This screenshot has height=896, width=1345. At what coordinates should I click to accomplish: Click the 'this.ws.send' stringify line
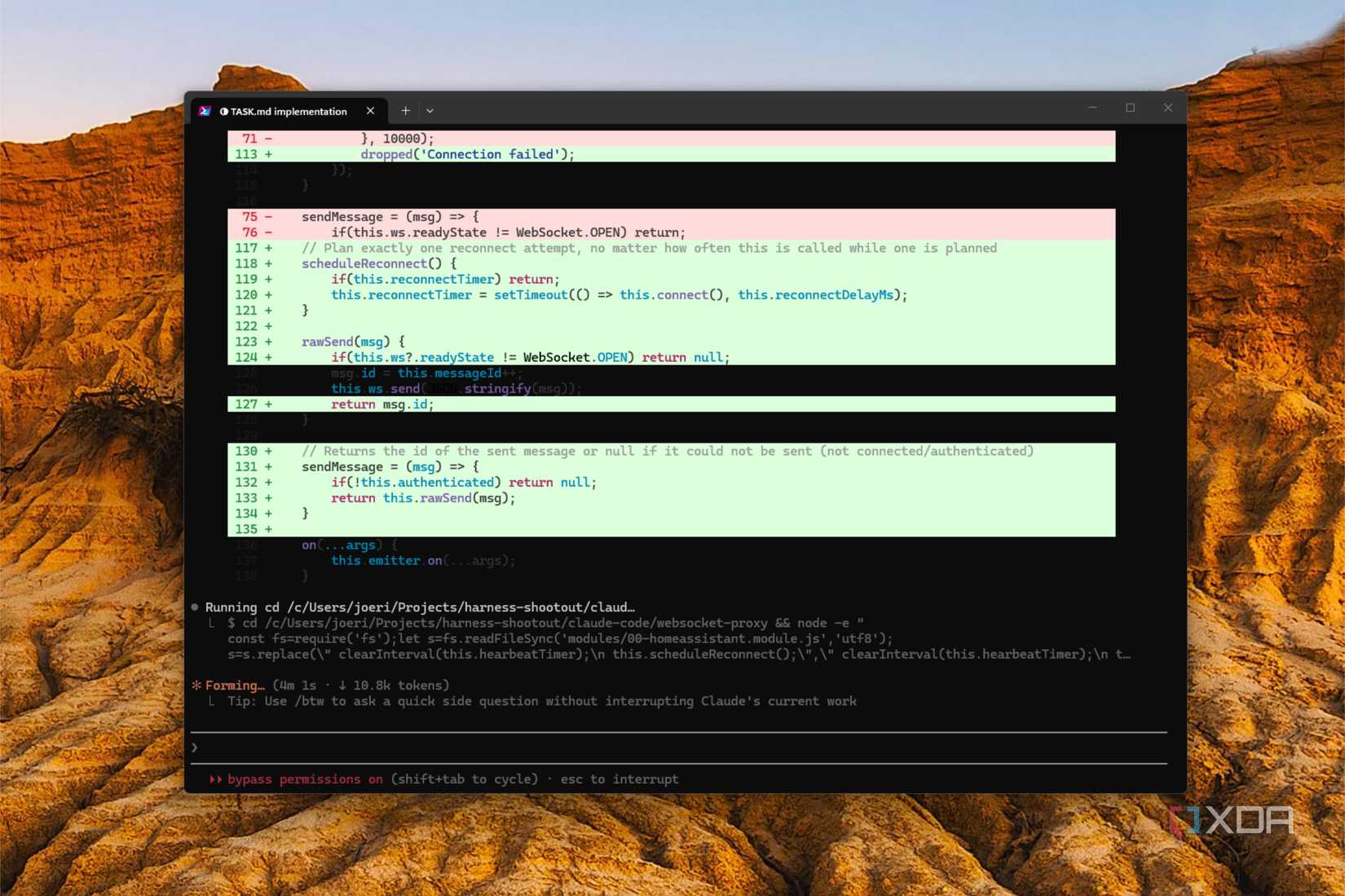pos(456,389)
